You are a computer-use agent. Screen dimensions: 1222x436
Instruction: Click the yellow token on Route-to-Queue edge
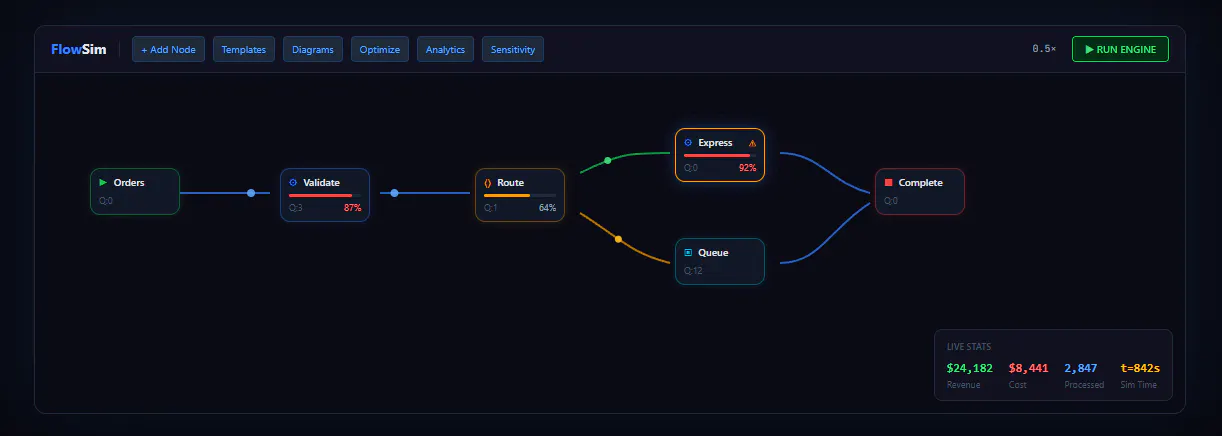coord(618,239)
